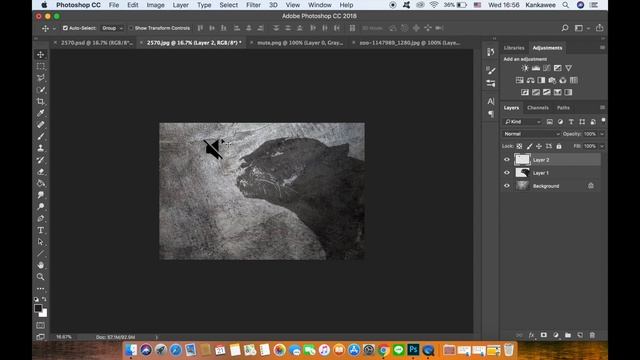Image resolution: width=640 pixels, height=360 pixels.
Task: Hide Layer 2 visibility eye
Action: (x=507, y=160)
